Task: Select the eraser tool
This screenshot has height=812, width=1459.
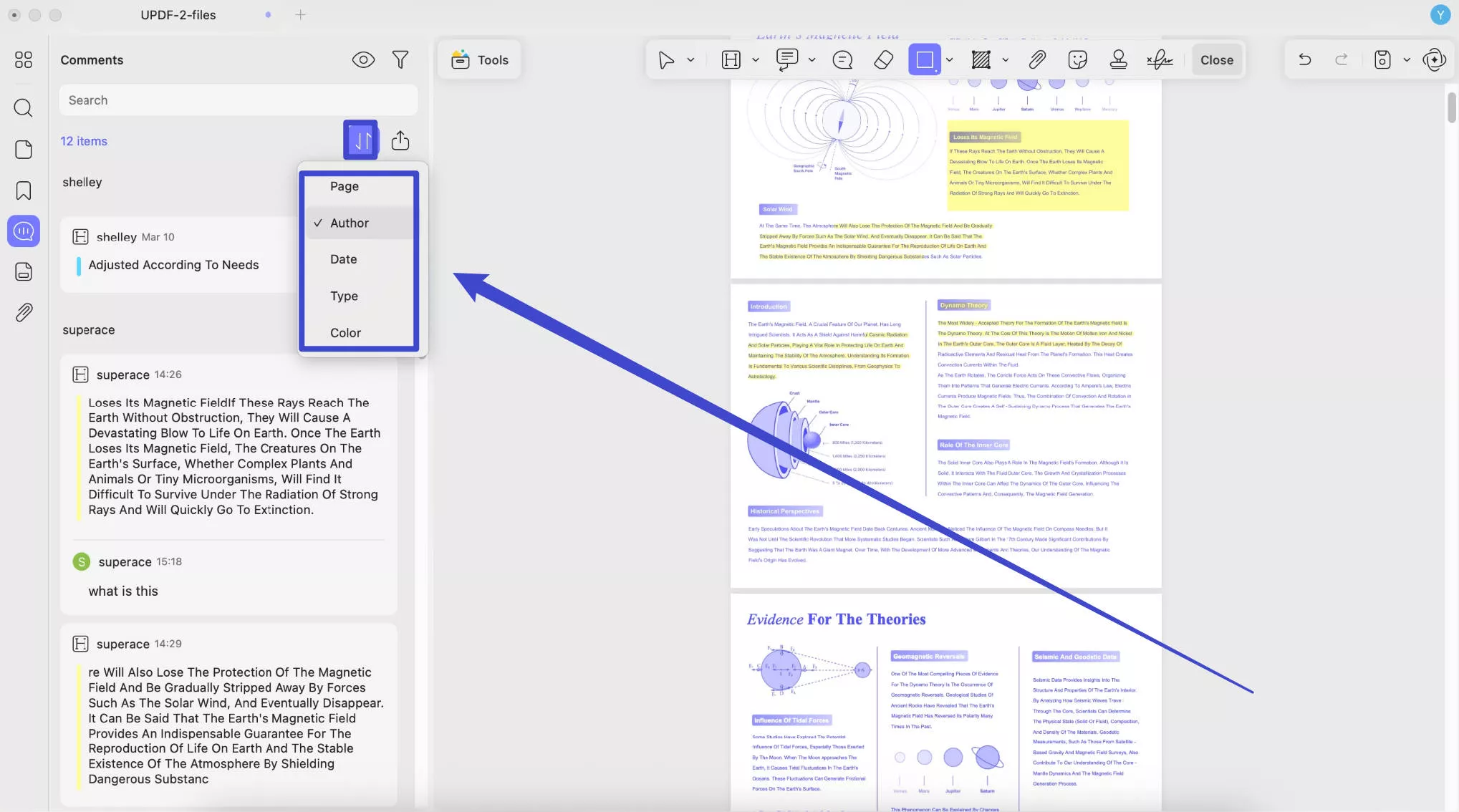Action: point(884,60)
